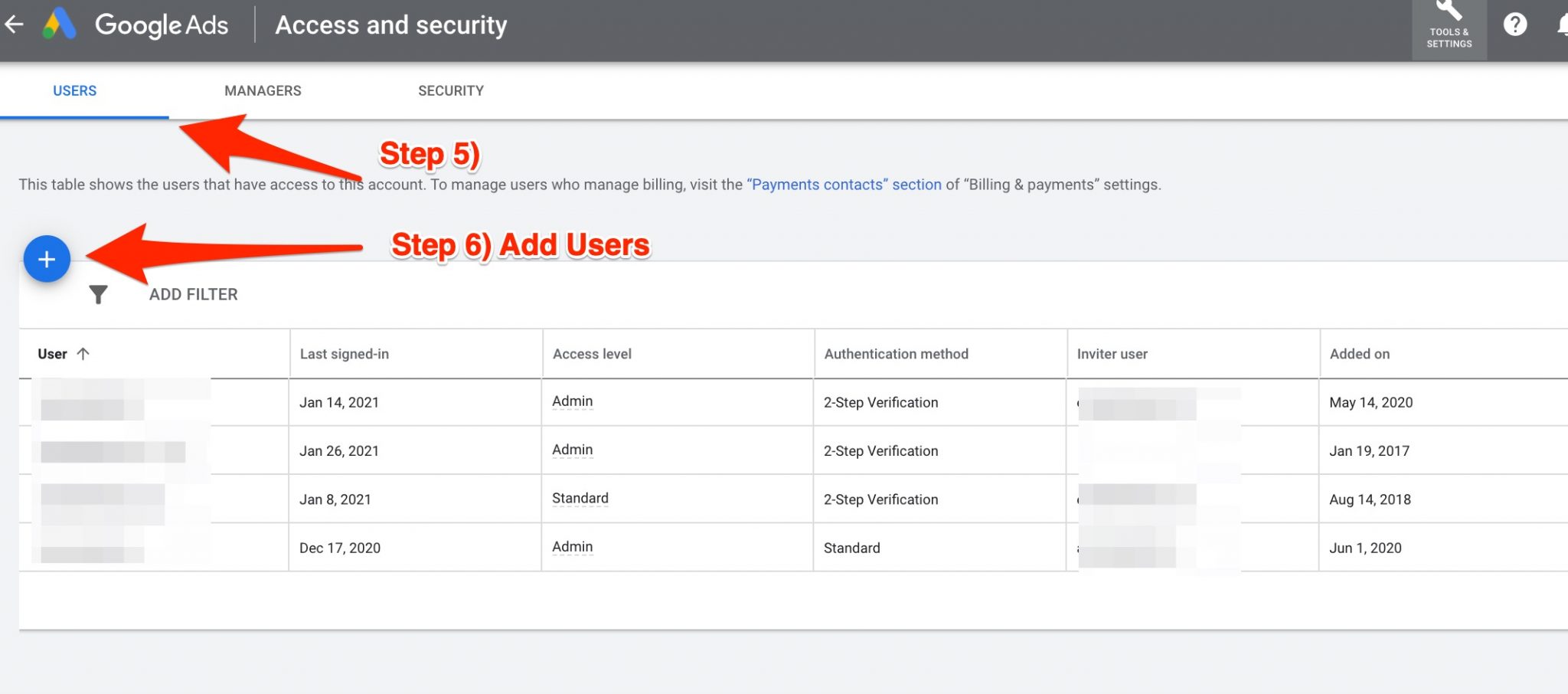Select the row with Dec 17, 2020 sign-in

(x=339, y=547)
